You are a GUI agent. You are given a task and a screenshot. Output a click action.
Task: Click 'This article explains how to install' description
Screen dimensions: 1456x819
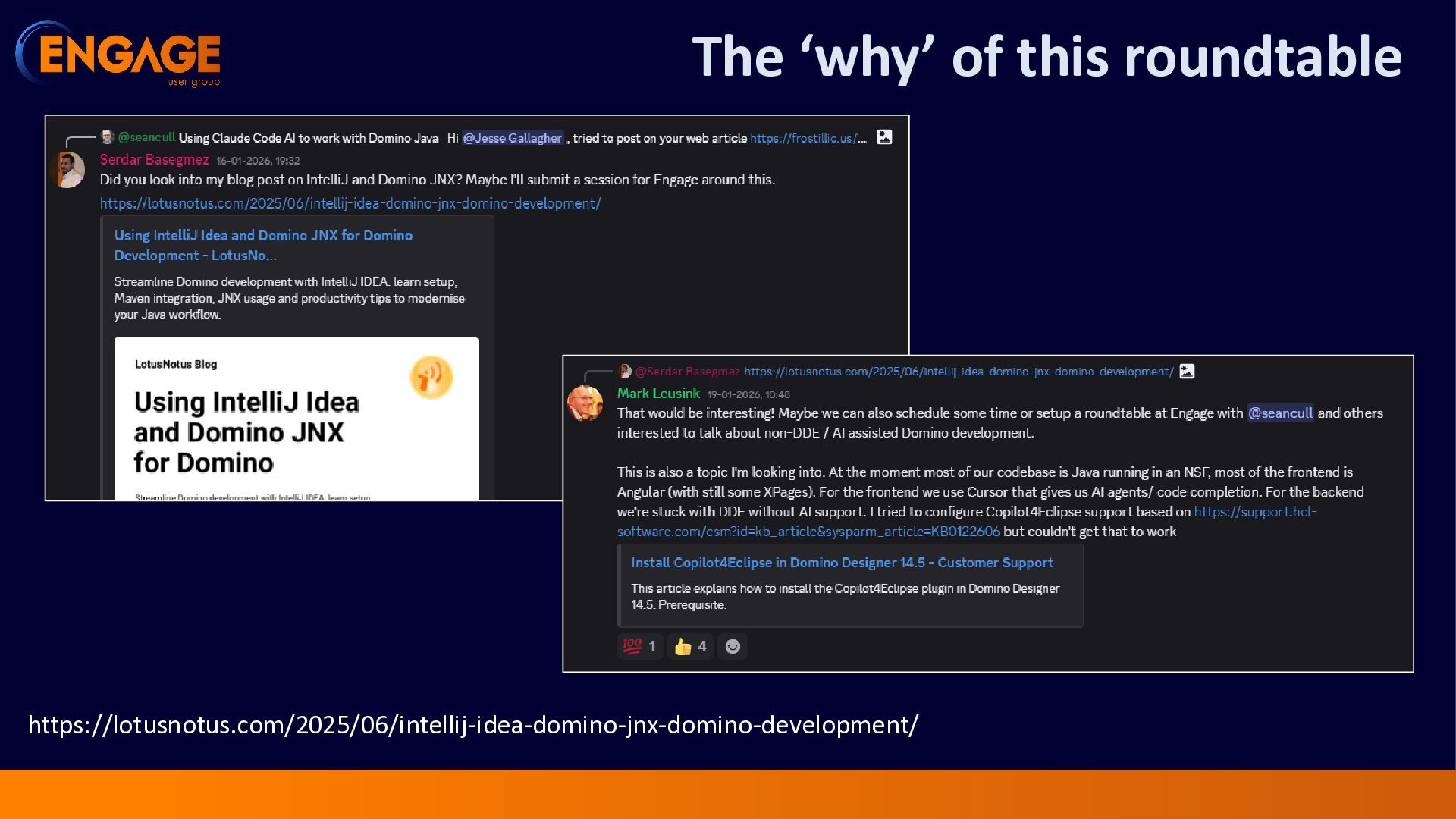click(x=846, y=597)
